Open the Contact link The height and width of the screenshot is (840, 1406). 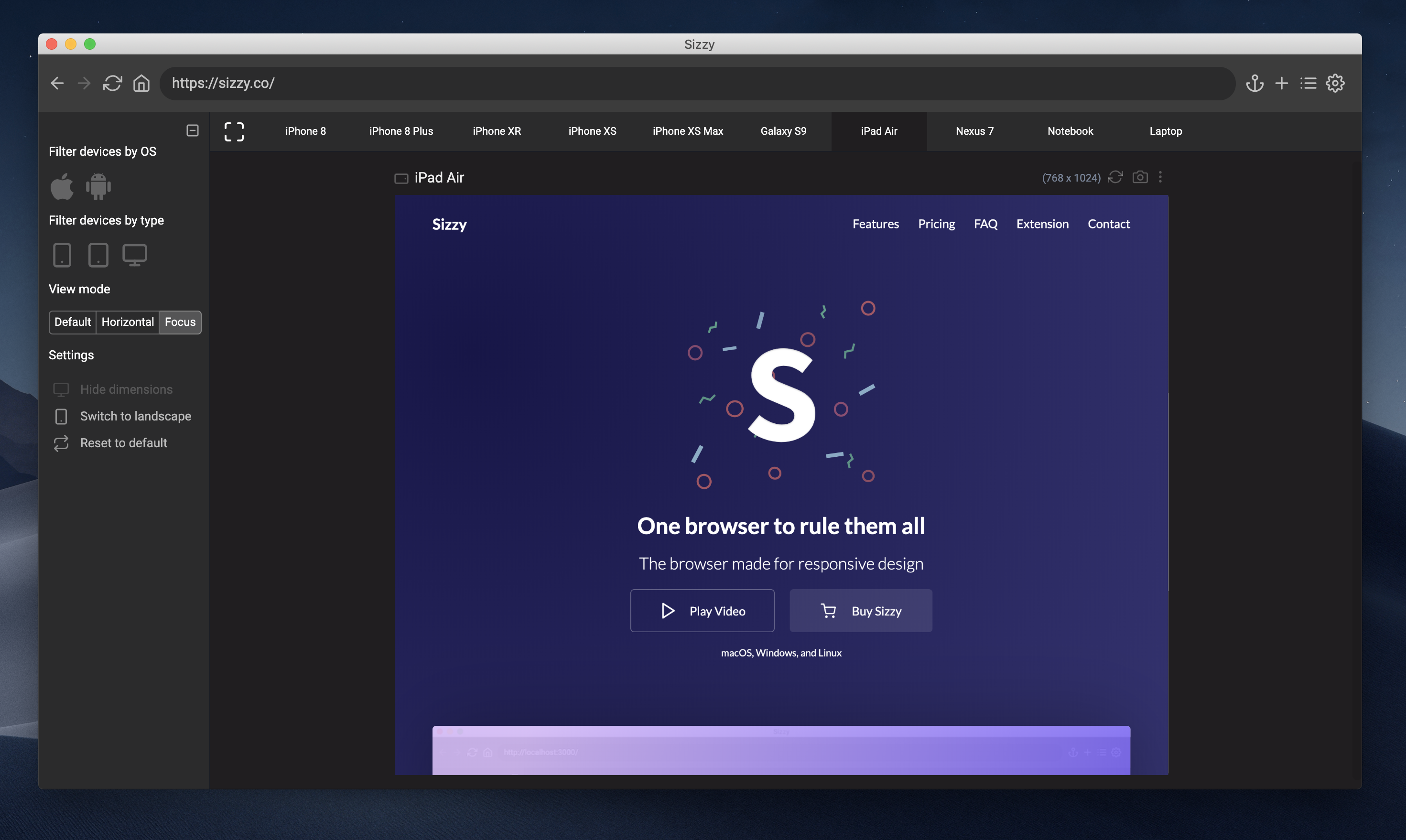1109,224
